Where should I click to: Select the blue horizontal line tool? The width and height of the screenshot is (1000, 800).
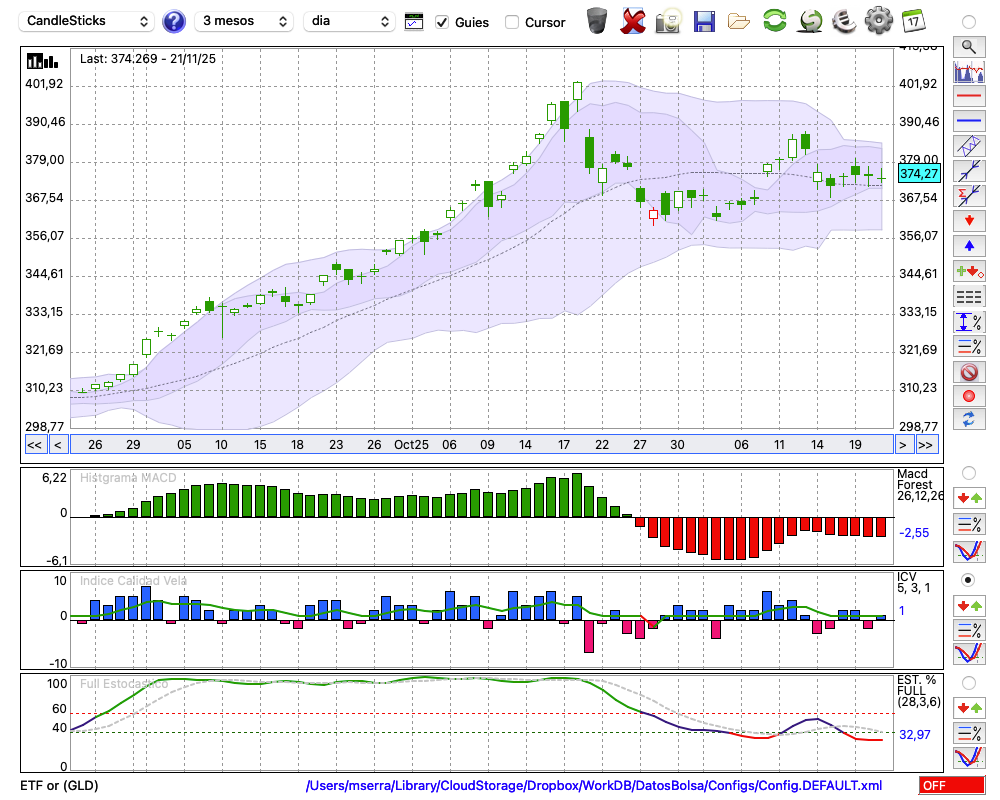coord(968,121)
